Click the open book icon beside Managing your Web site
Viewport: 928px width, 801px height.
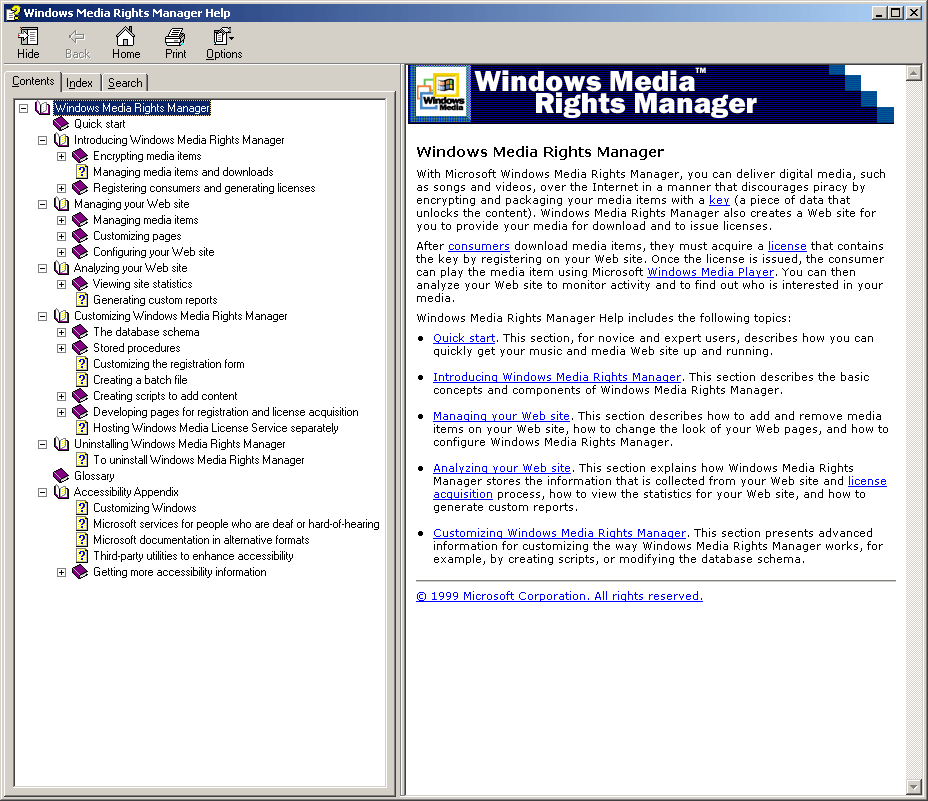(x=61, y=204)
